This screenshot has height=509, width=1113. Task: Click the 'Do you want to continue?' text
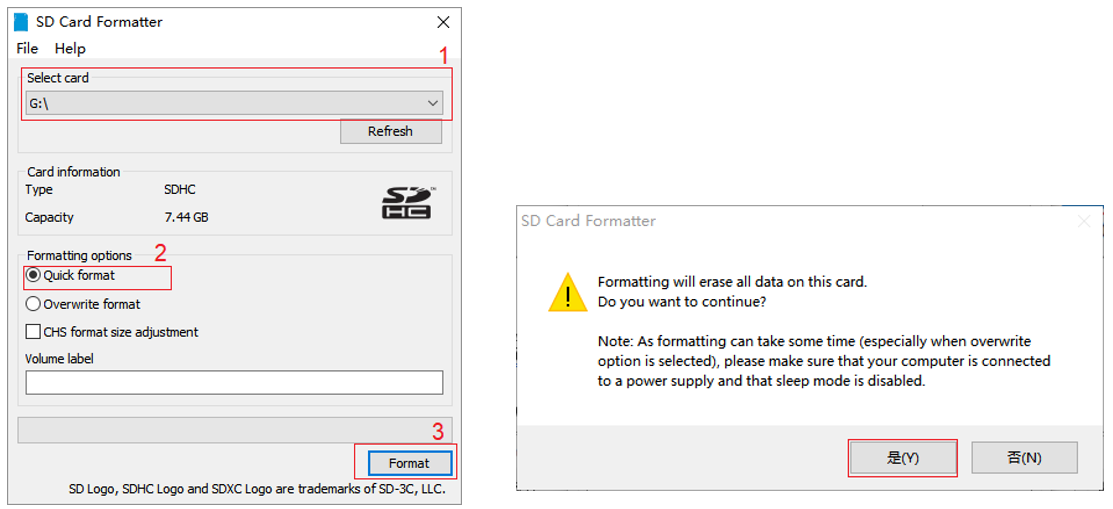pyautogui.click(x=682, y=301)
